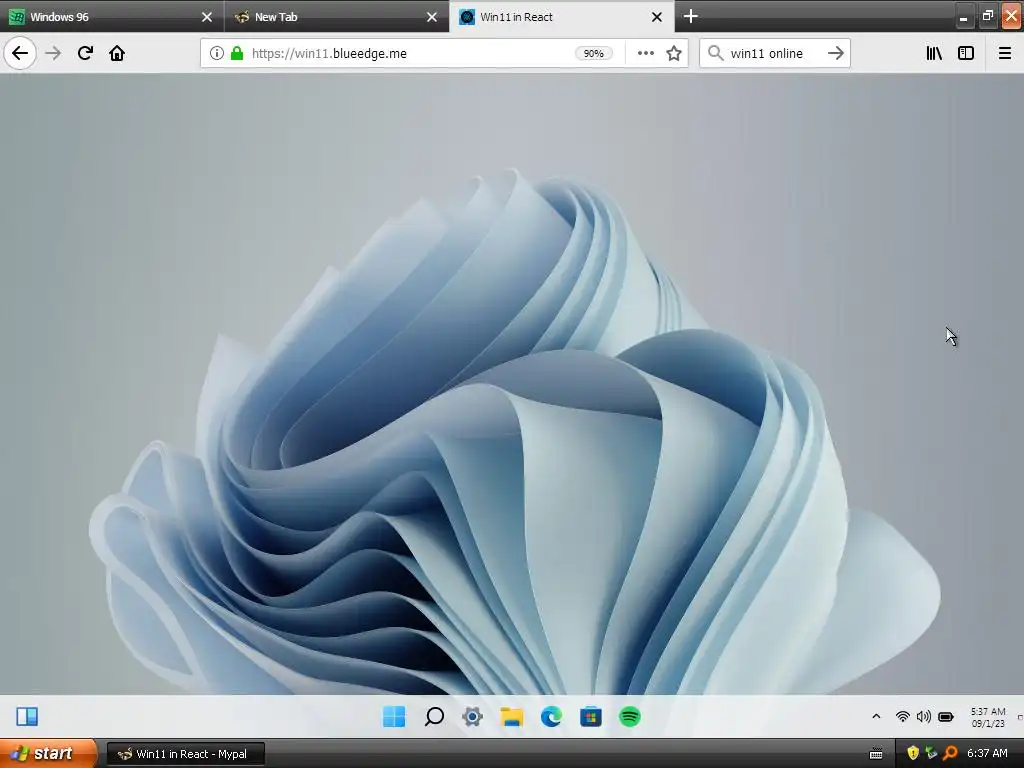Viewport: 1024px width, 768px height.
Task: Show site information icon in address bar
Action: [217, 53]
